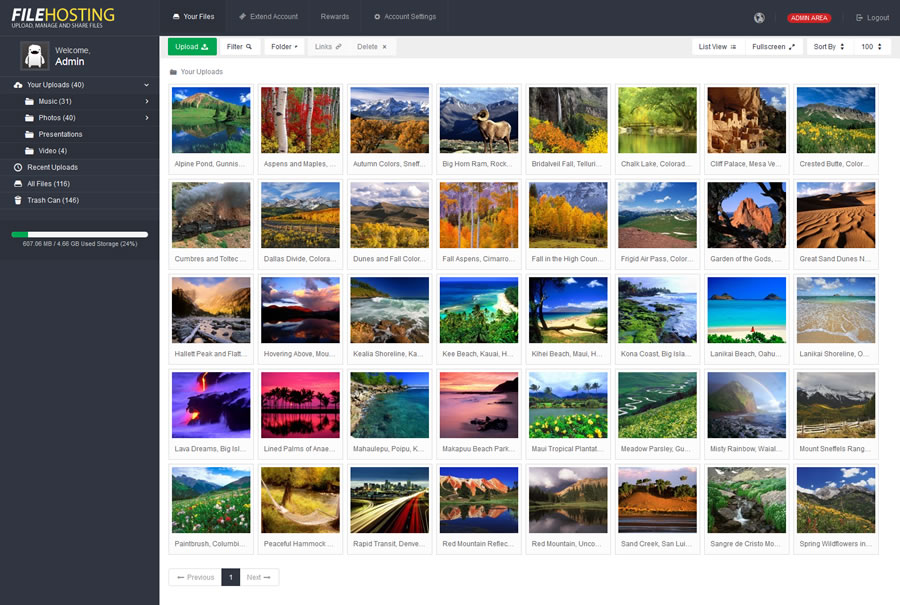The image size is (900, 605).
Task: Click the globe language icon
Action: coord(759,17)
